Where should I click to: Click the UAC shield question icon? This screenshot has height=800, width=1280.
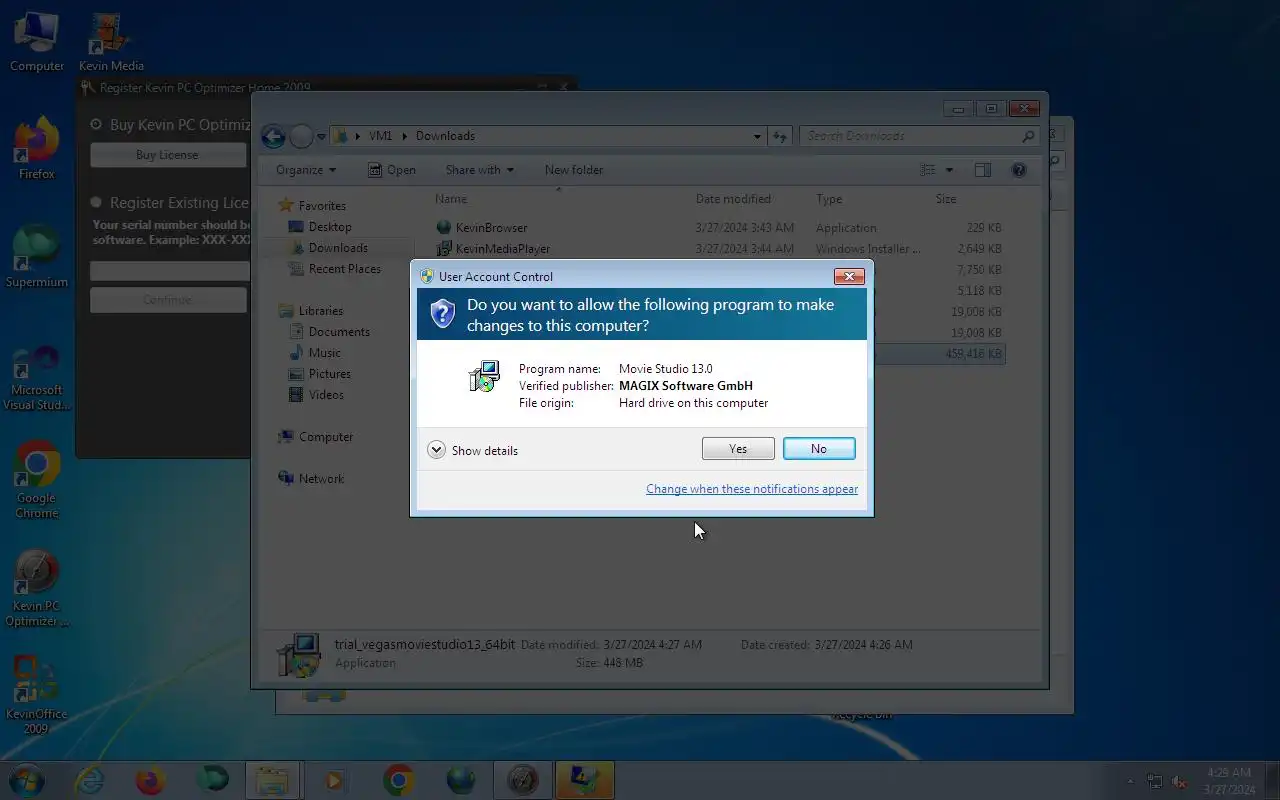pos(442,314)
